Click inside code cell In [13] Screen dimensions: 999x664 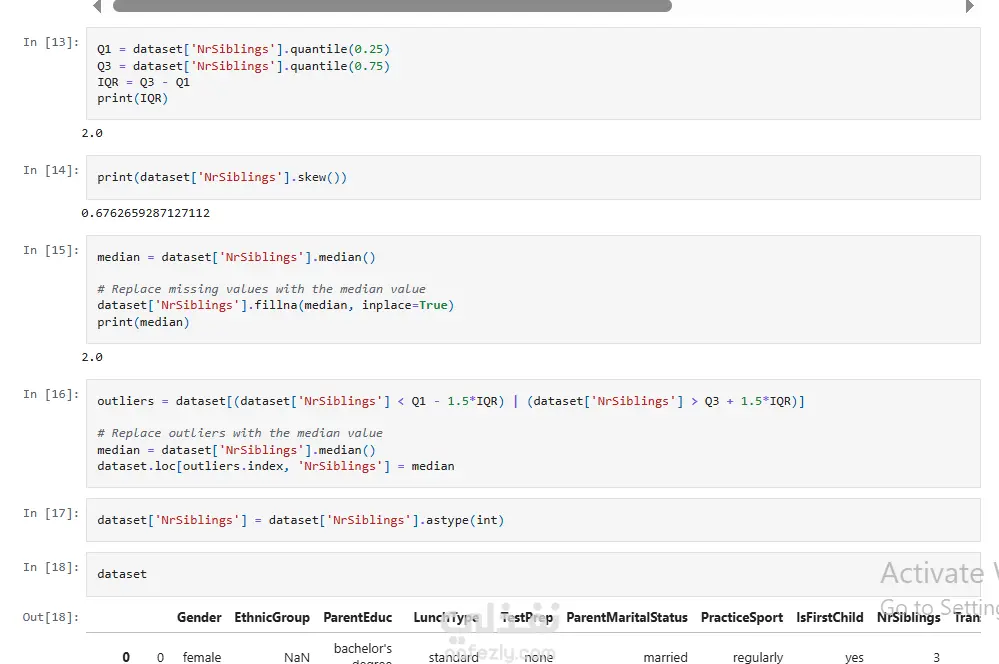533,73
